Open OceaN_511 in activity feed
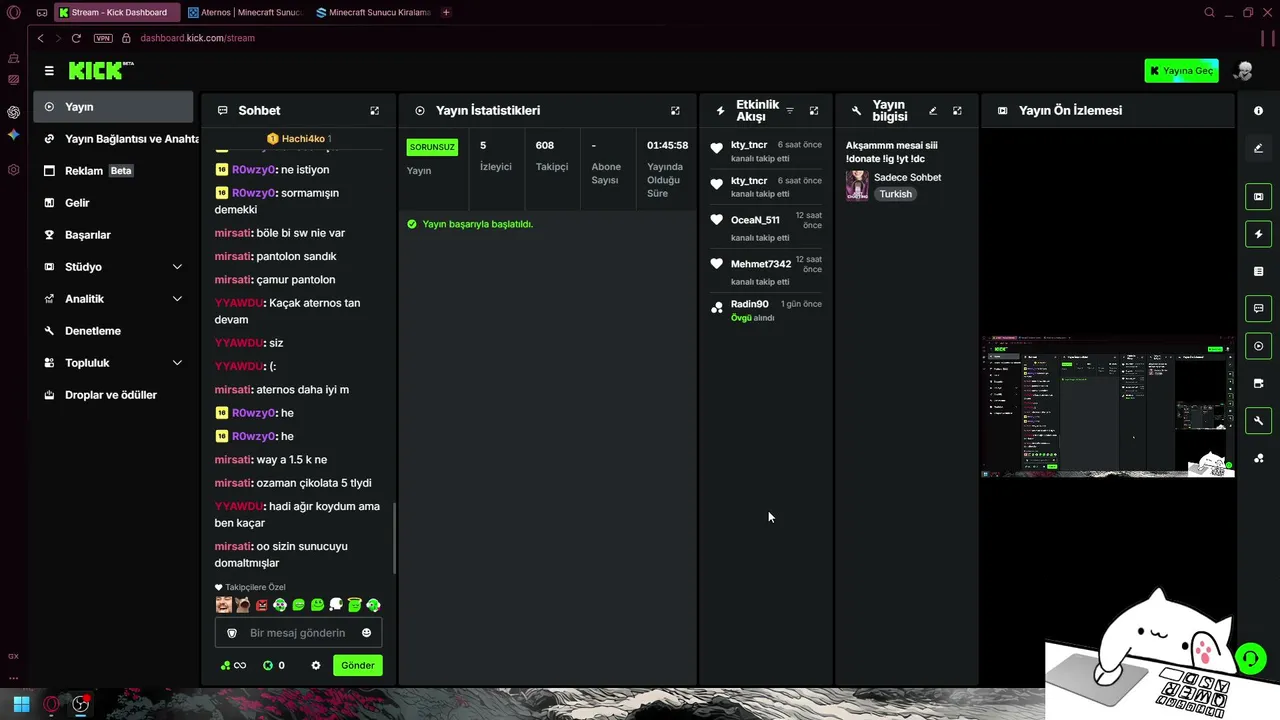 pyautogui.click(x=755, y=220)
